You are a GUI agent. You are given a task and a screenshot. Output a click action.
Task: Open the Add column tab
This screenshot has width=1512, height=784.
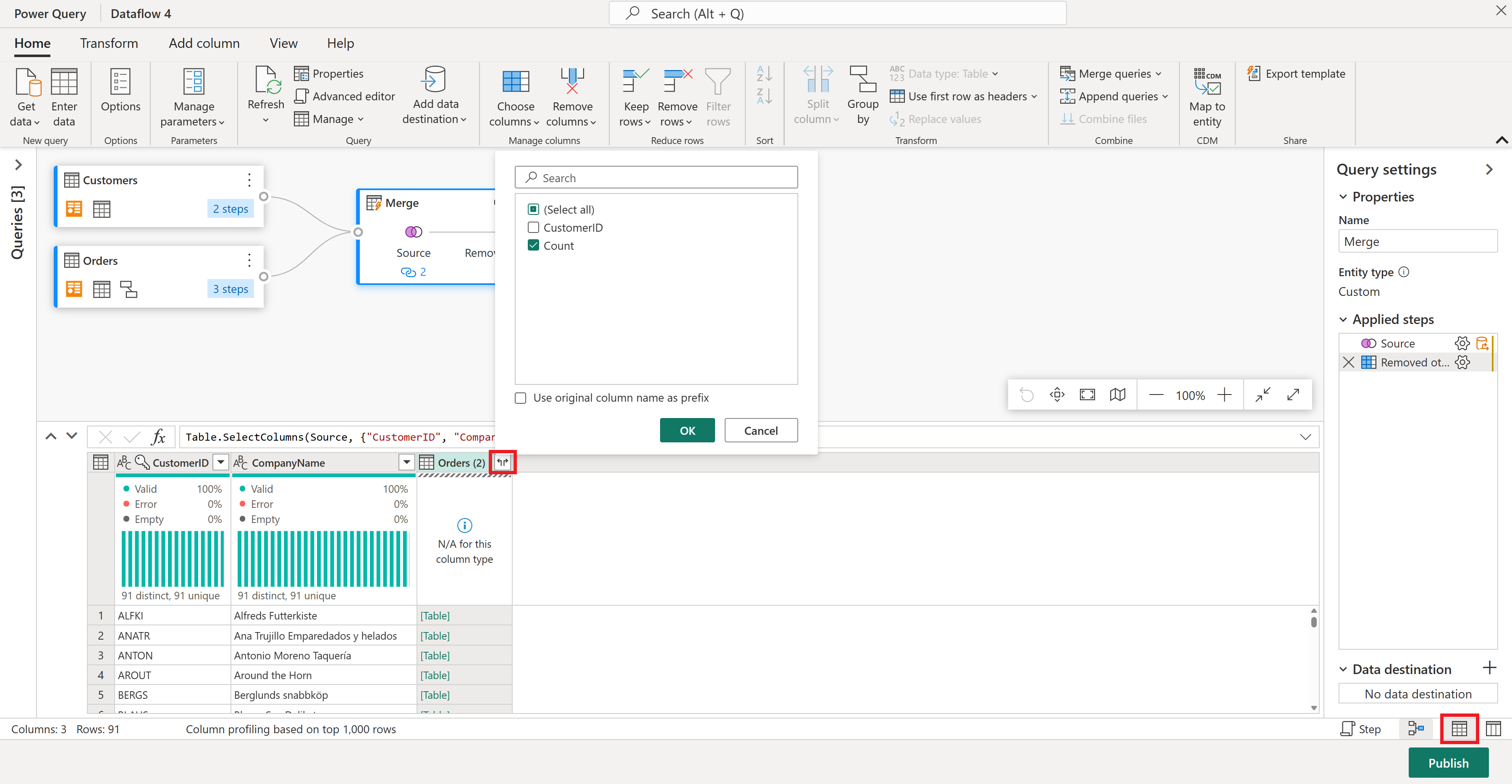point(204,43)
